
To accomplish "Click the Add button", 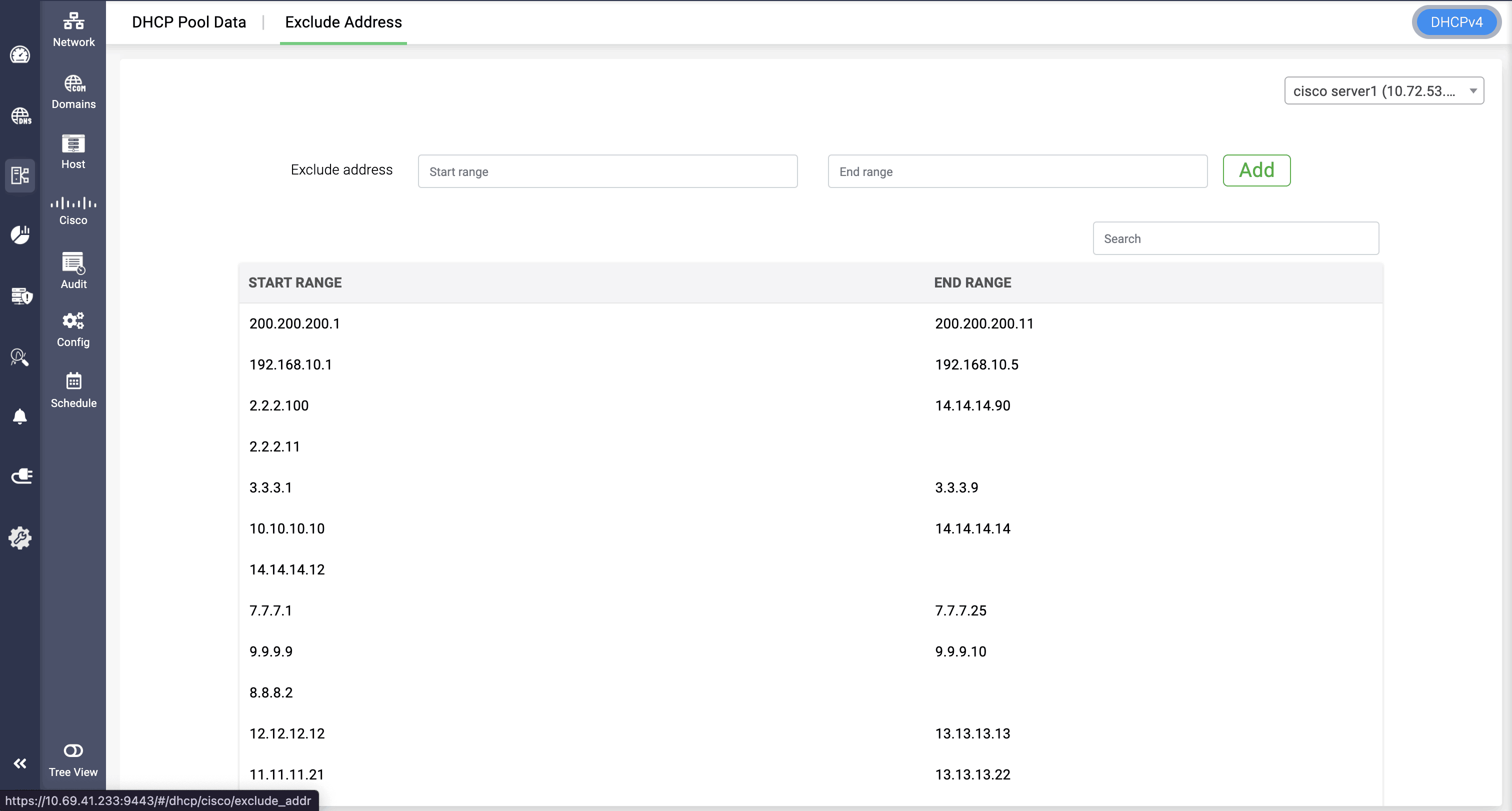I will pos(1256,170).
